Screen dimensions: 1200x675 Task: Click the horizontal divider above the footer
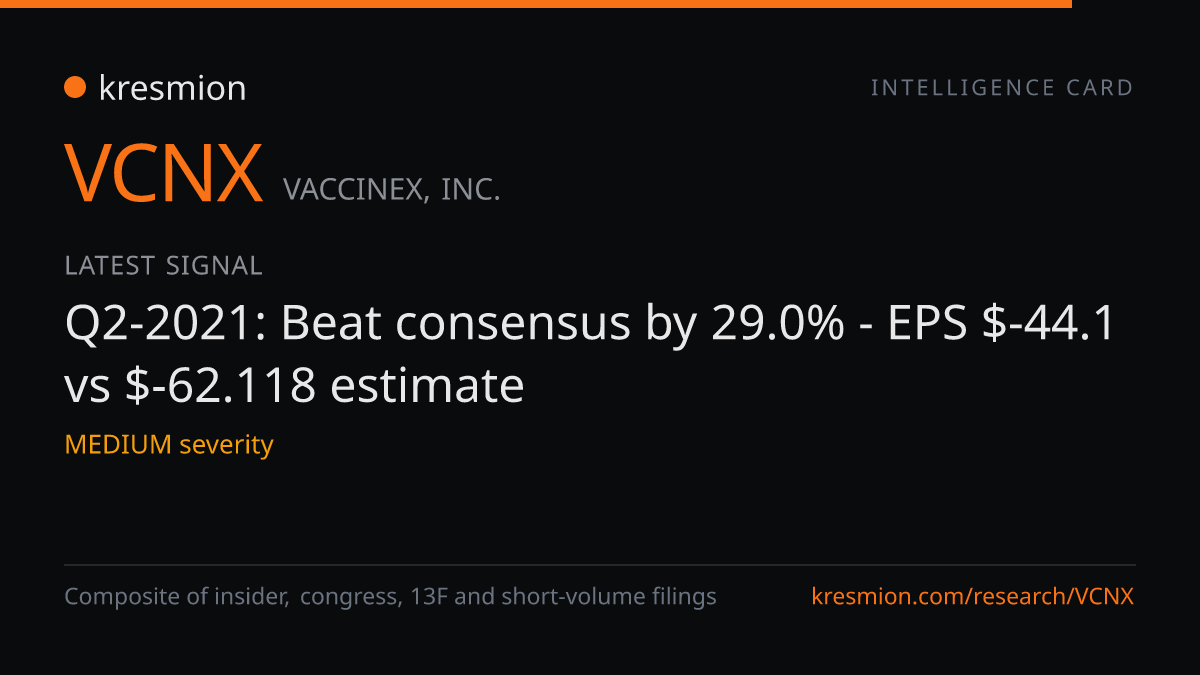(x=600, y=565)
